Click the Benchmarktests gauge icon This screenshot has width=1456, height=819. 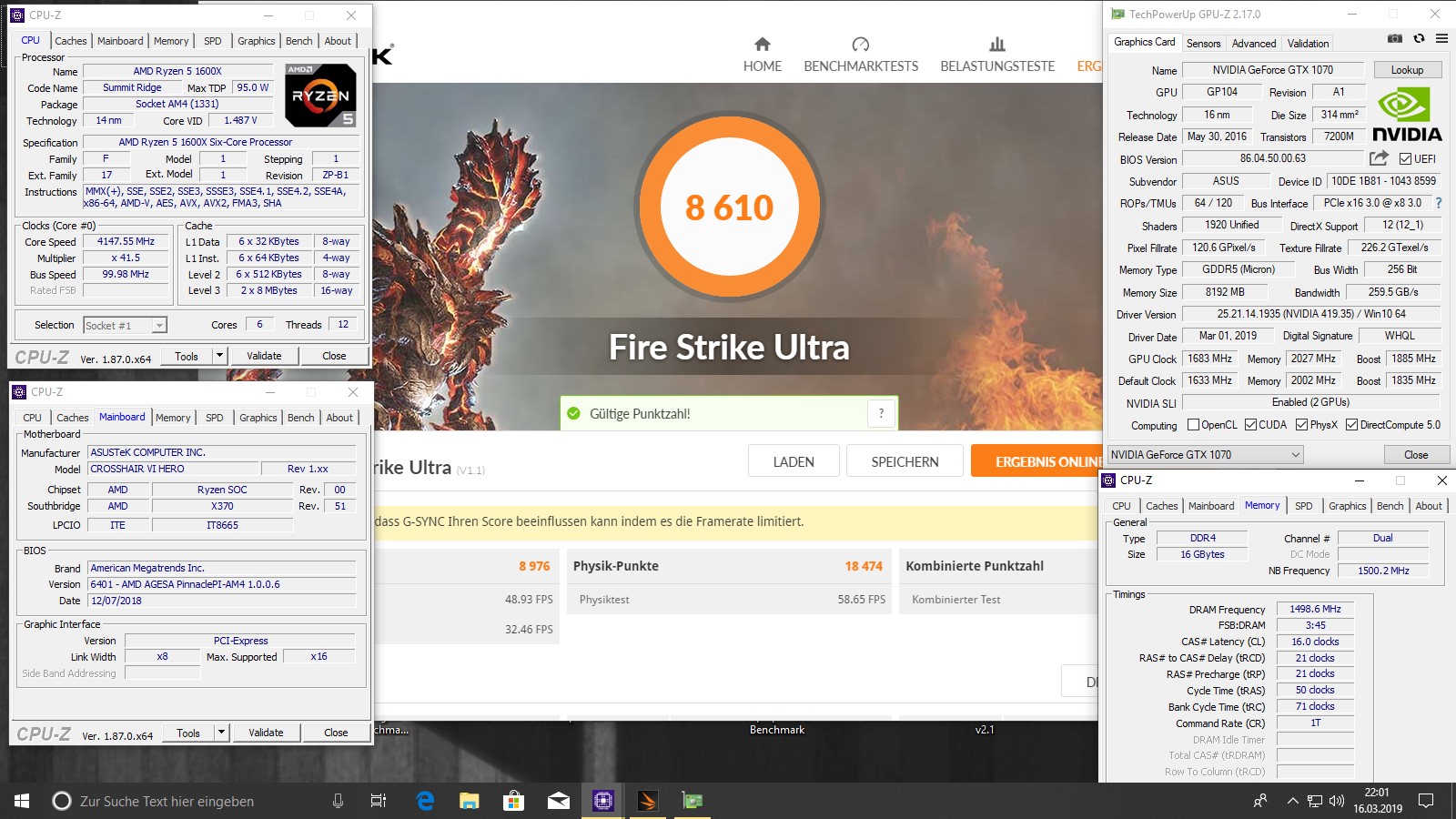[861, 44]
